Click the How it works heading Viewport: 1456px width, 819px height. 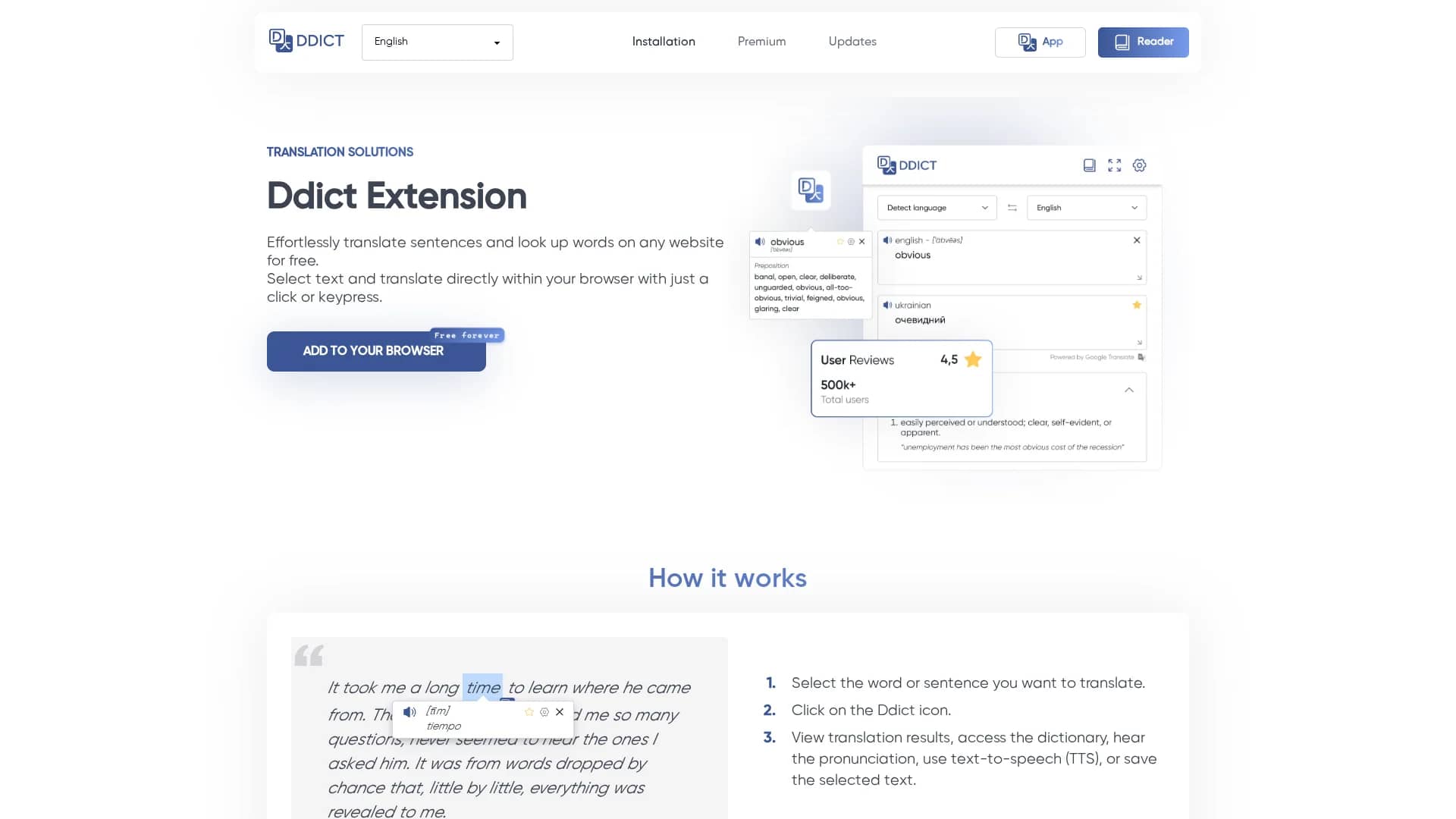point(727,578)
